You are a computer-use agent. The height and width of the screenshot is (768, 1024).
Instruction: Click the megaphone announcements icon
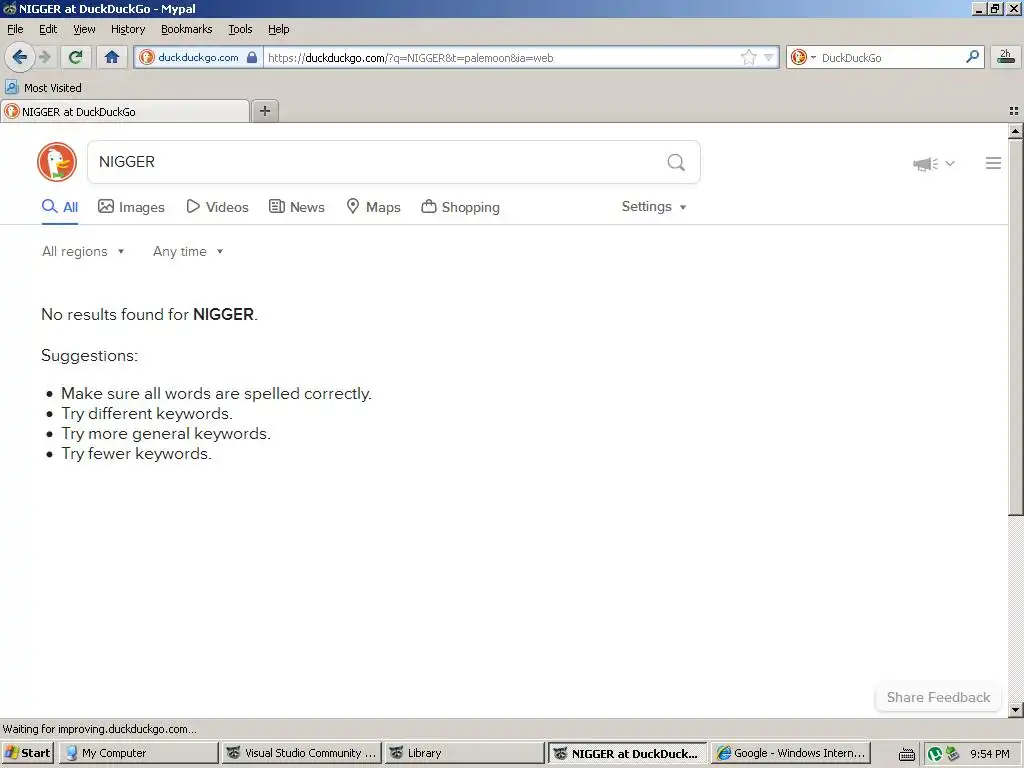925,163
